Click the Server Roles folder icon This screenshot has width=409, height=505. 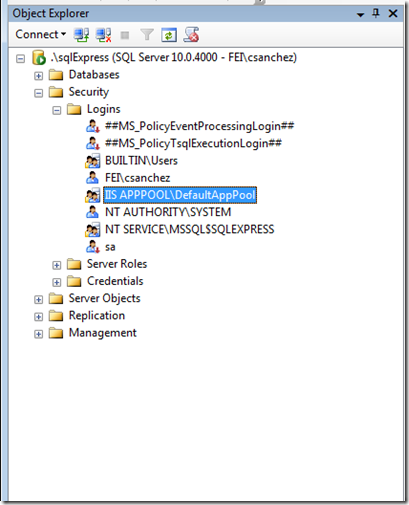pyautogui.click(x=74, y=264)
